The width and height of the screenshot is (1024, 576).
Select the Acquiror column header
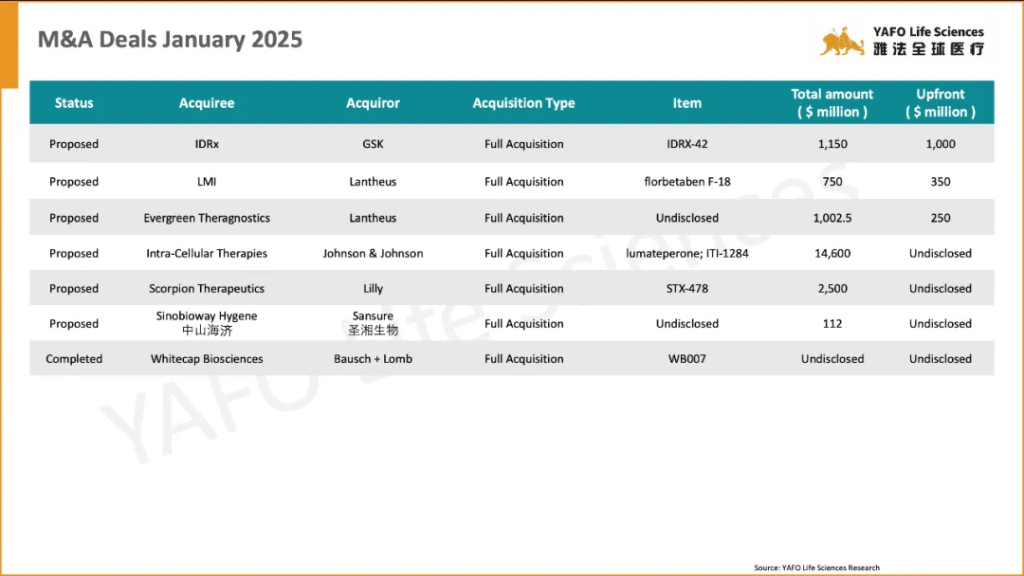click(x=373, y=103)
